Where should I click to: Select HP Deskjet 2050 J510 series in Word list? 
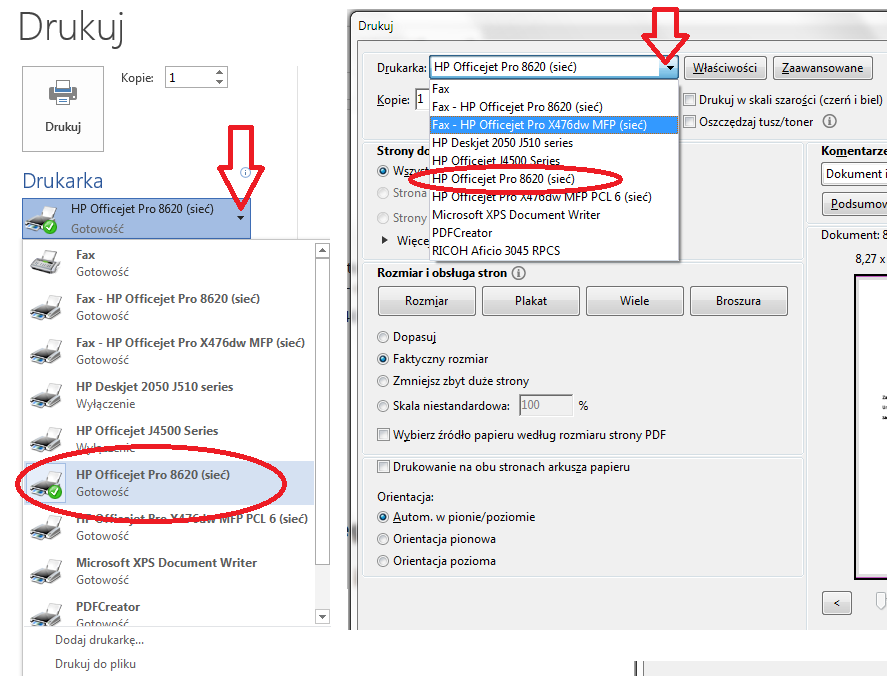click(169, 395)
